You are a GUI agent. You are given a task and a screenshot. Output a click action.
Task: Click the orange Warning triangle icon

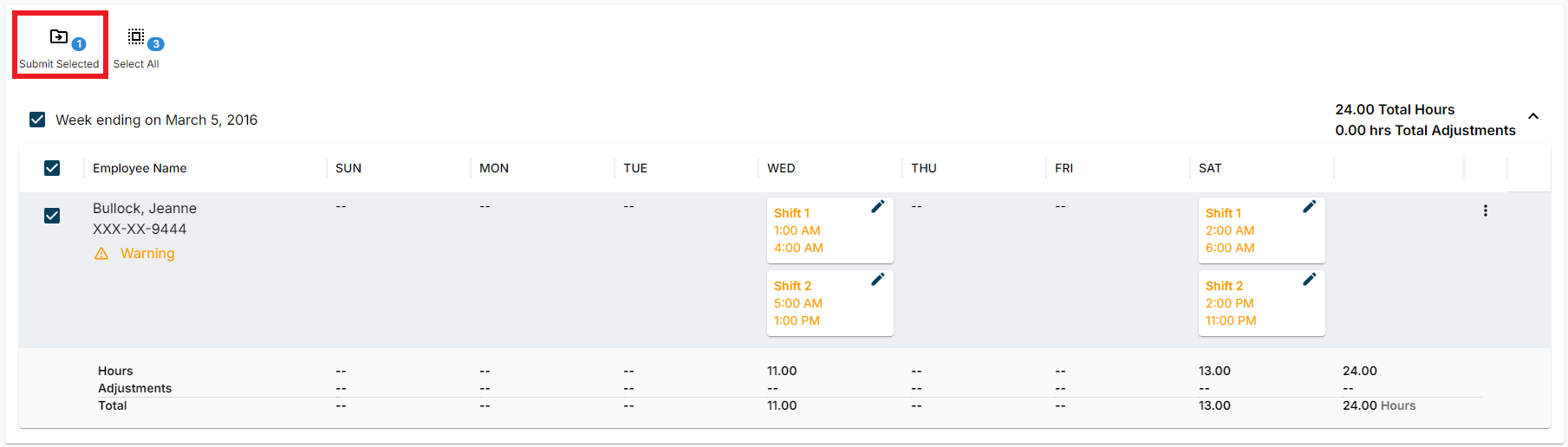(101, 254)
